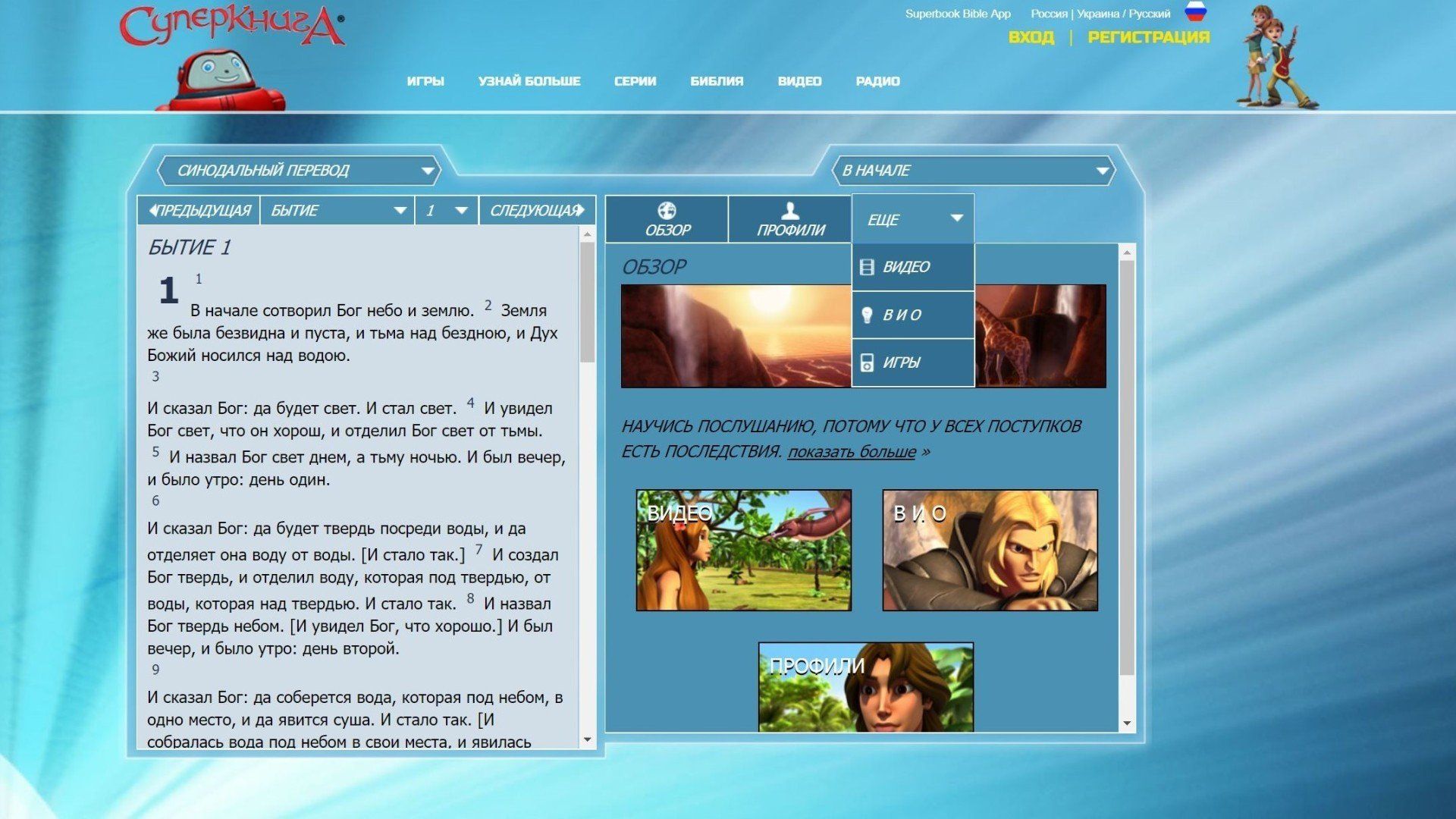Click the Обзор section heading
1456x819 pixels.
point(654,267)
